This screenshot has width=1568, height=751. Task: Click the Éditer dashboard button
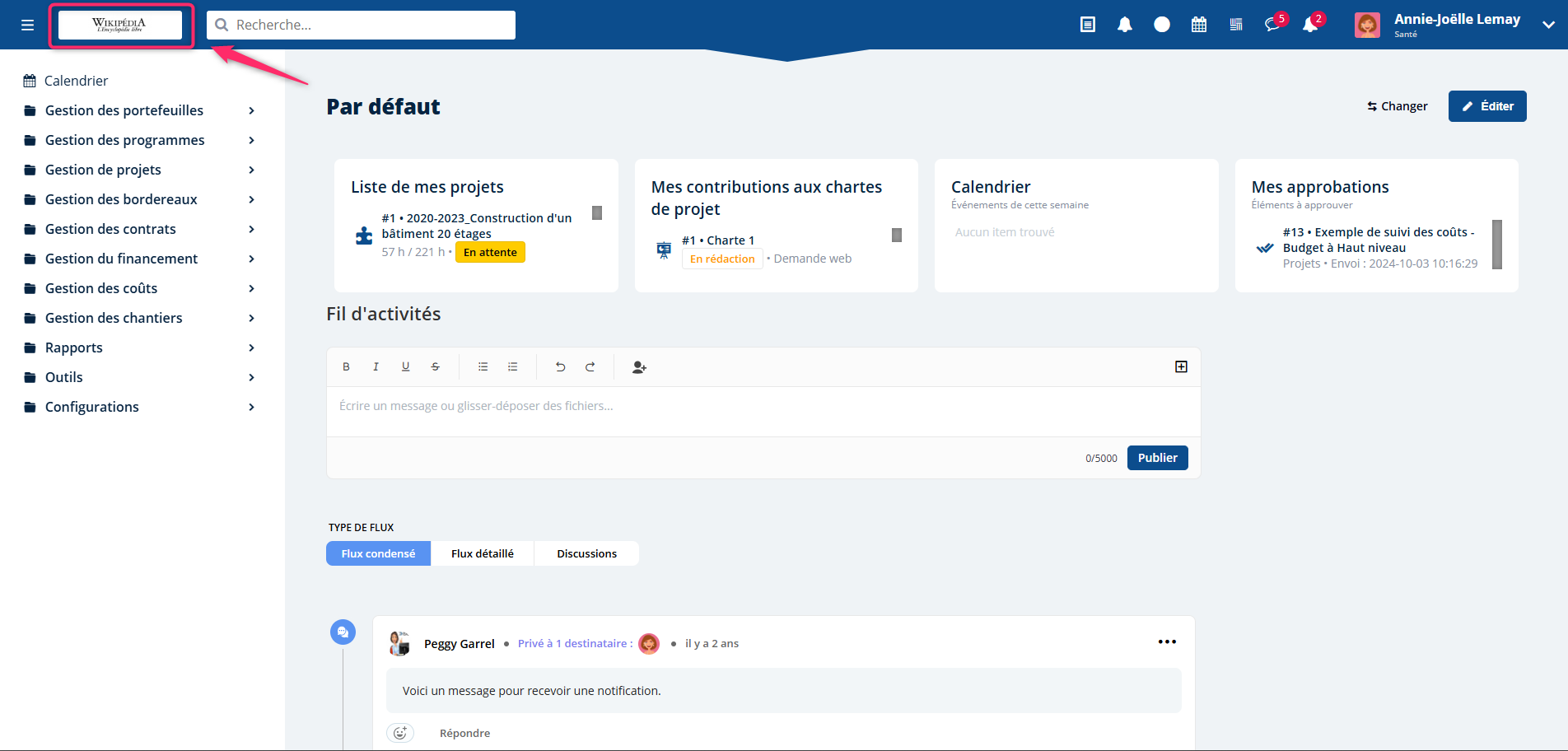click(1487, 106)
